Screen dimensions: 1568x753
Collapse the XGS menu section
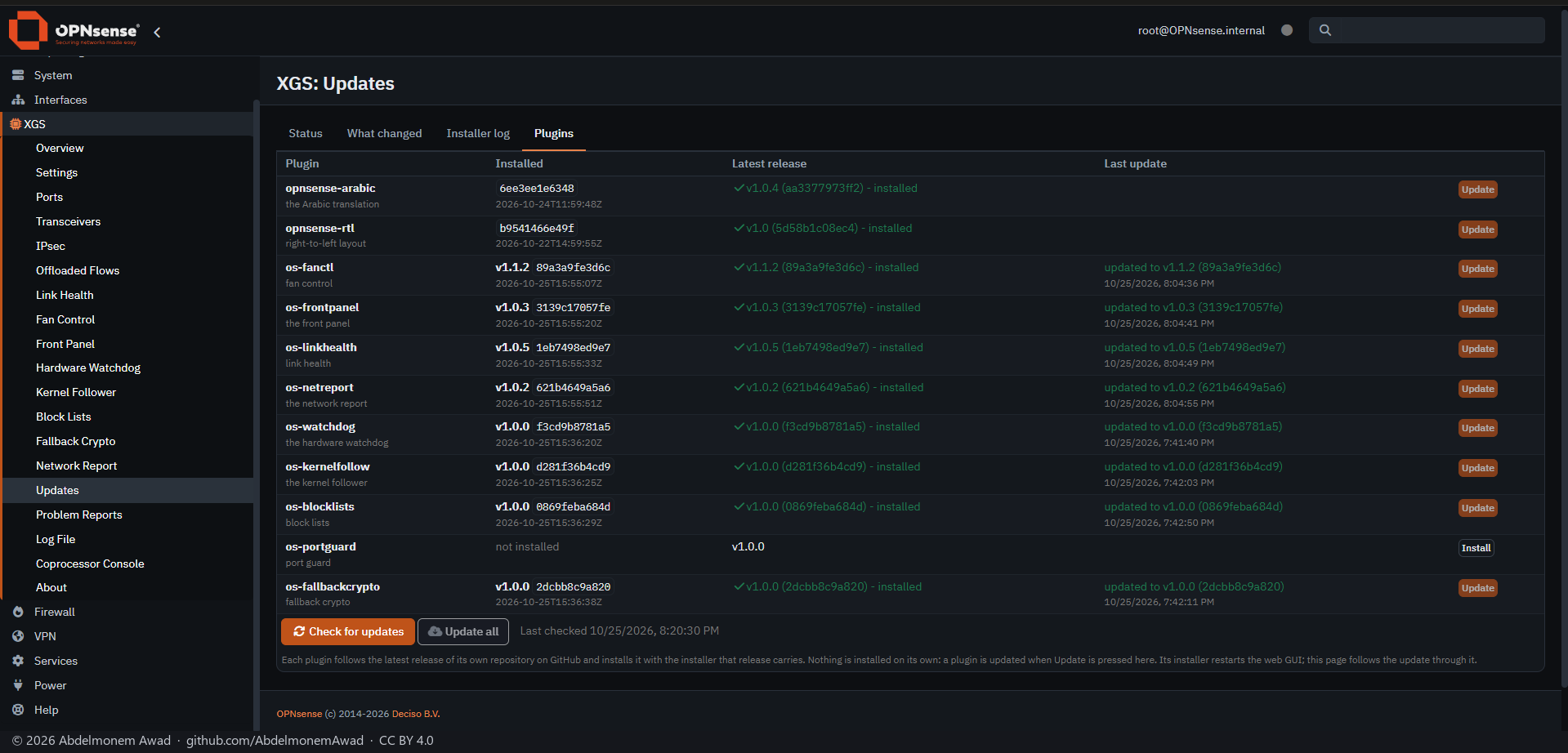point(127,124)
